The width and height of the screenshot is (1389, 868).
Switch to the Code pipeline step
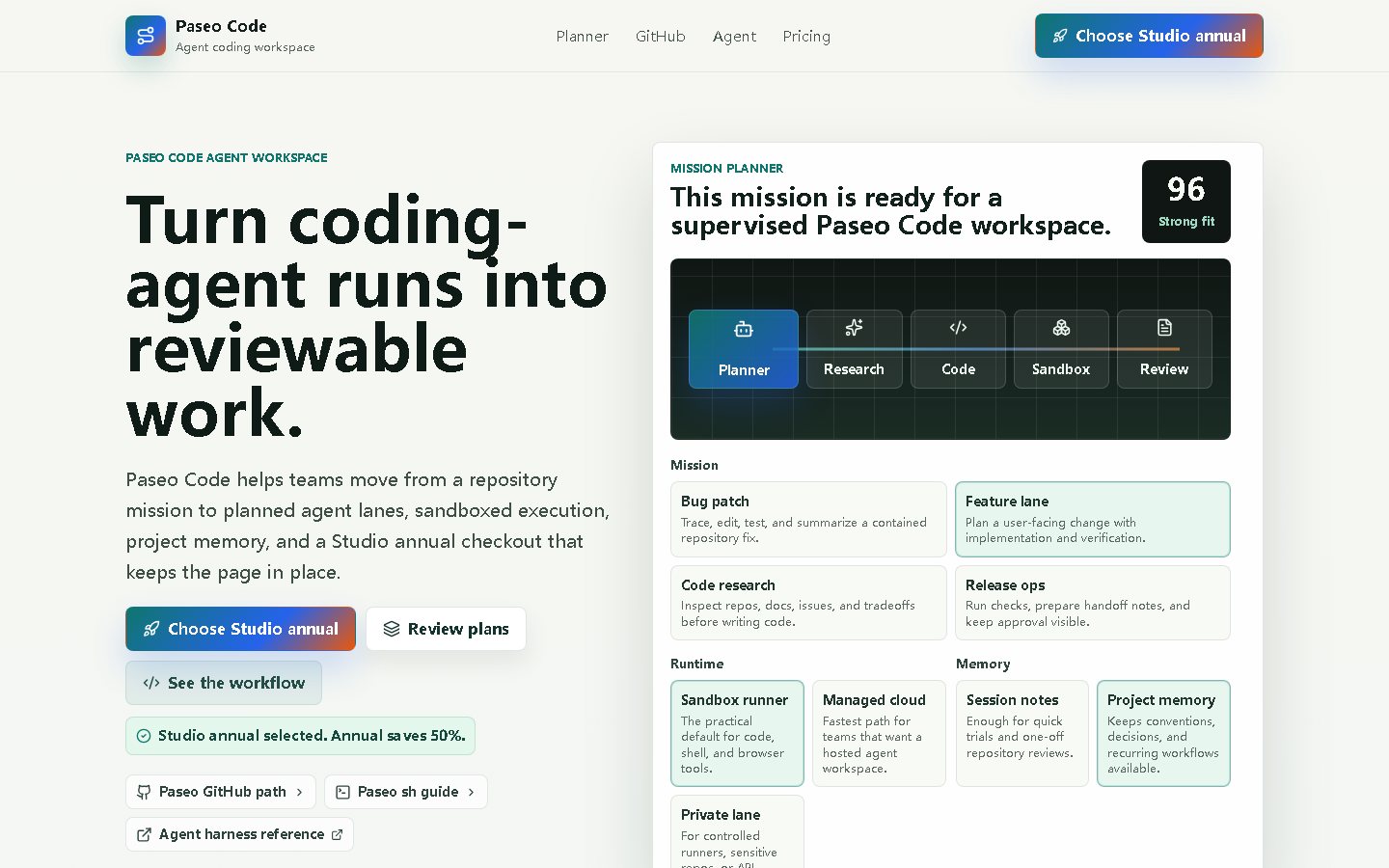(958, 349)
